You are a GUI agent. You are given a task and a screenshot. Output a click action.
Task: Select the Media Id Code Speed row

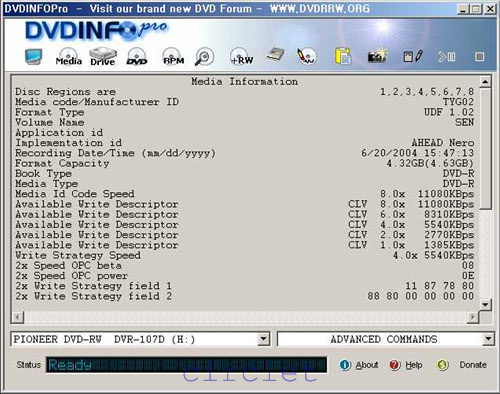[244, 194]
